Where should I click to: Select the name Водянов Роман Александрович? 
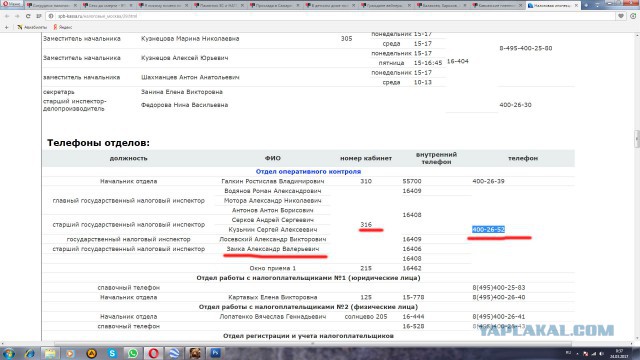(273, 191)
